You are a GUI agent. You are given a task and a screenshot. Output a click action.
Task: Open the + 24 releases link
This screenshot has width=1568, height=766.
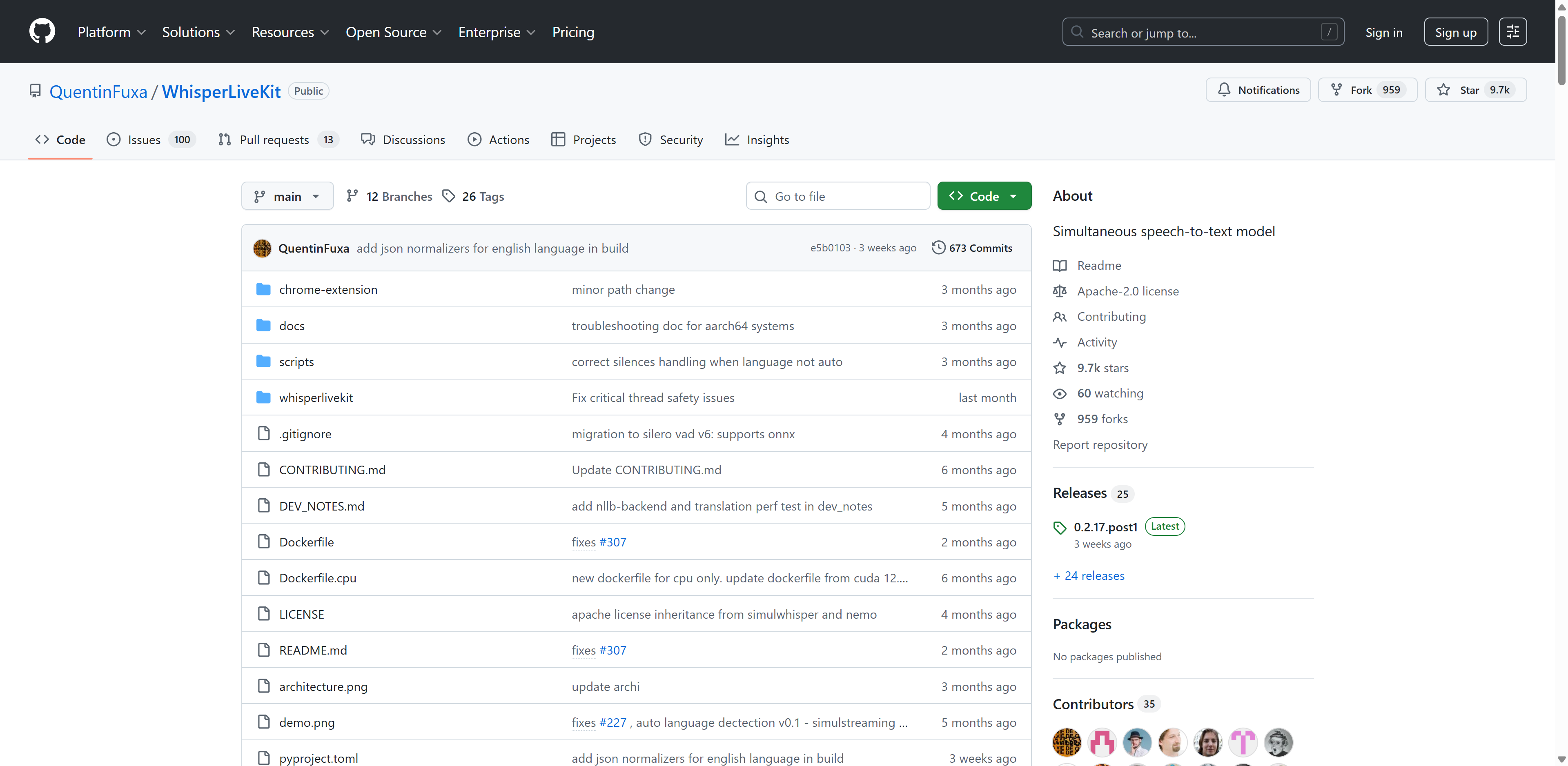point(1089,575)
